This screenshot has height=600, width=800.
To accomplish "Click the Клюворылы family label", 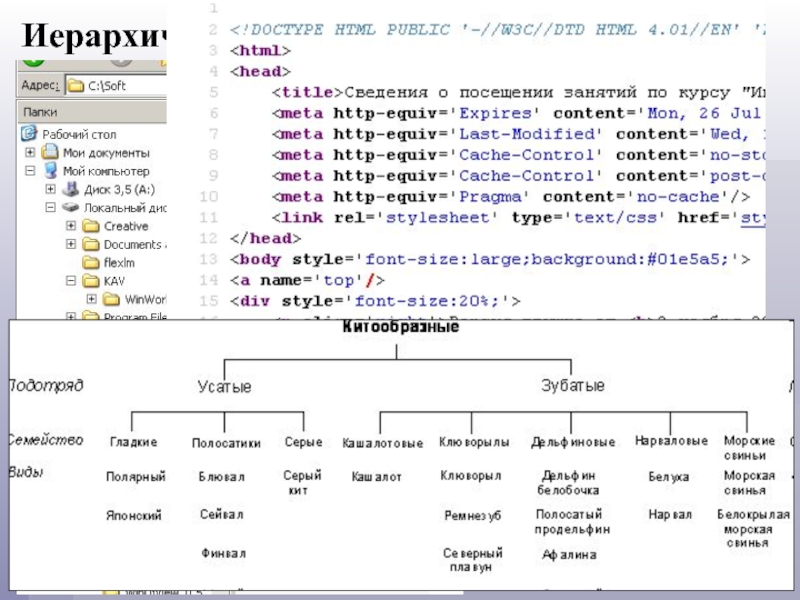I will point(474,442).
